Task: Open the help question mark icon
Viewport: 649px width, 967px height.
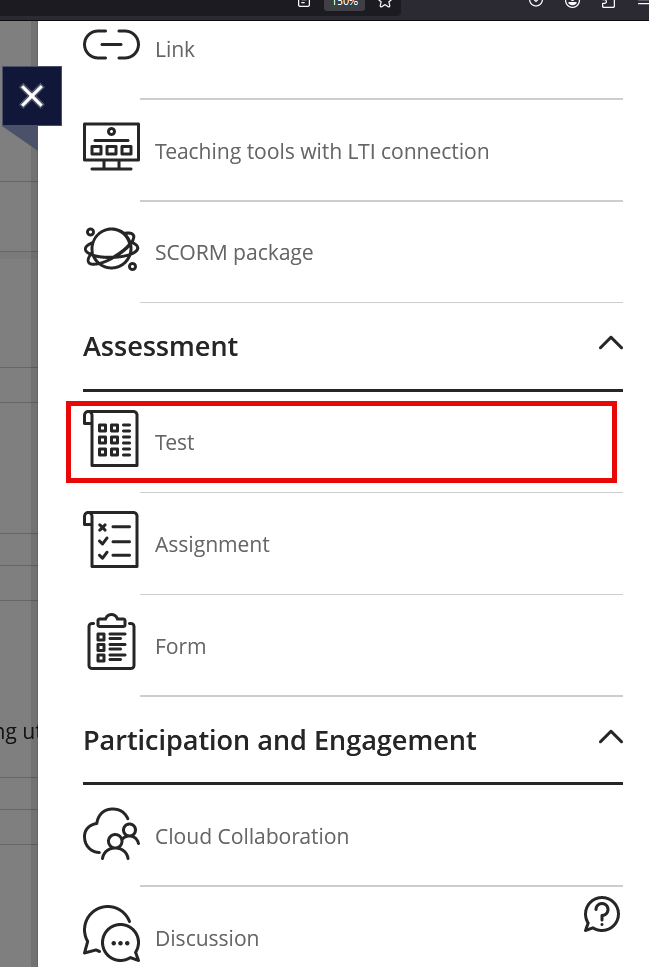Action: tap(602, 913)
